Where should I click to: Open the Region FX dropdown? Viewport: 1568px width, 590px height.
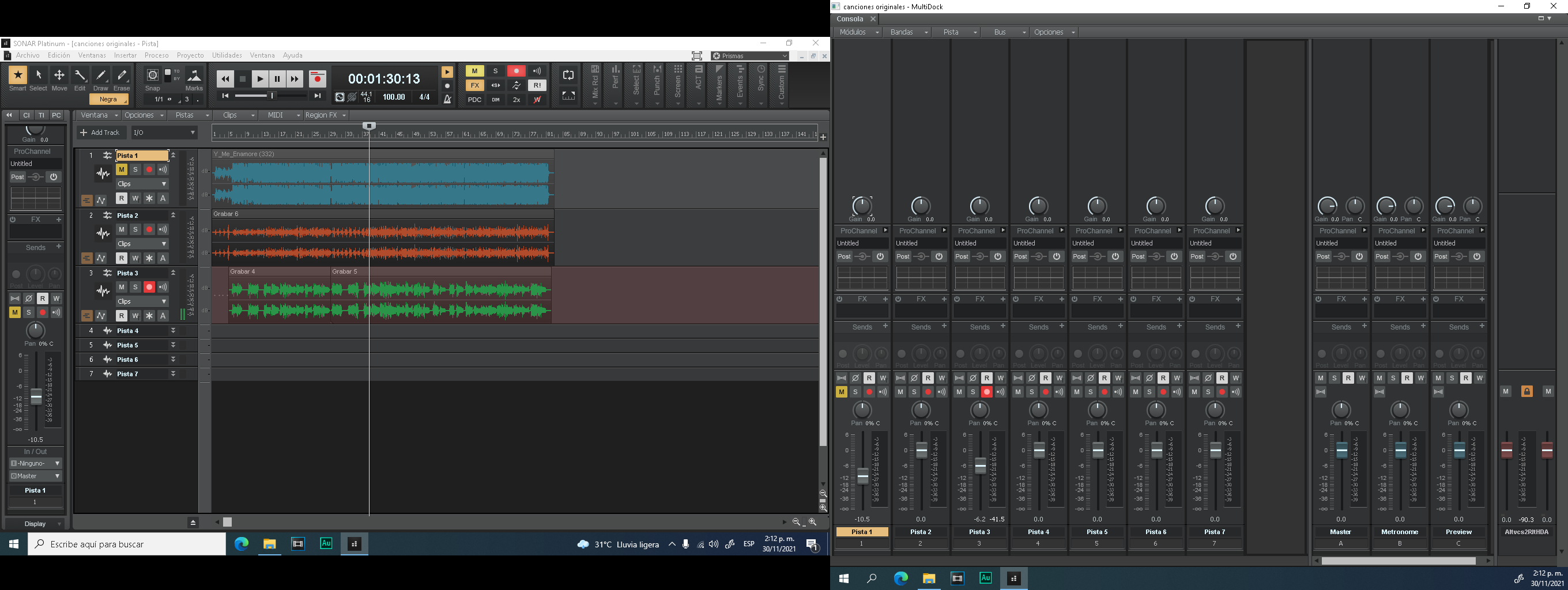tap(326, 115)
